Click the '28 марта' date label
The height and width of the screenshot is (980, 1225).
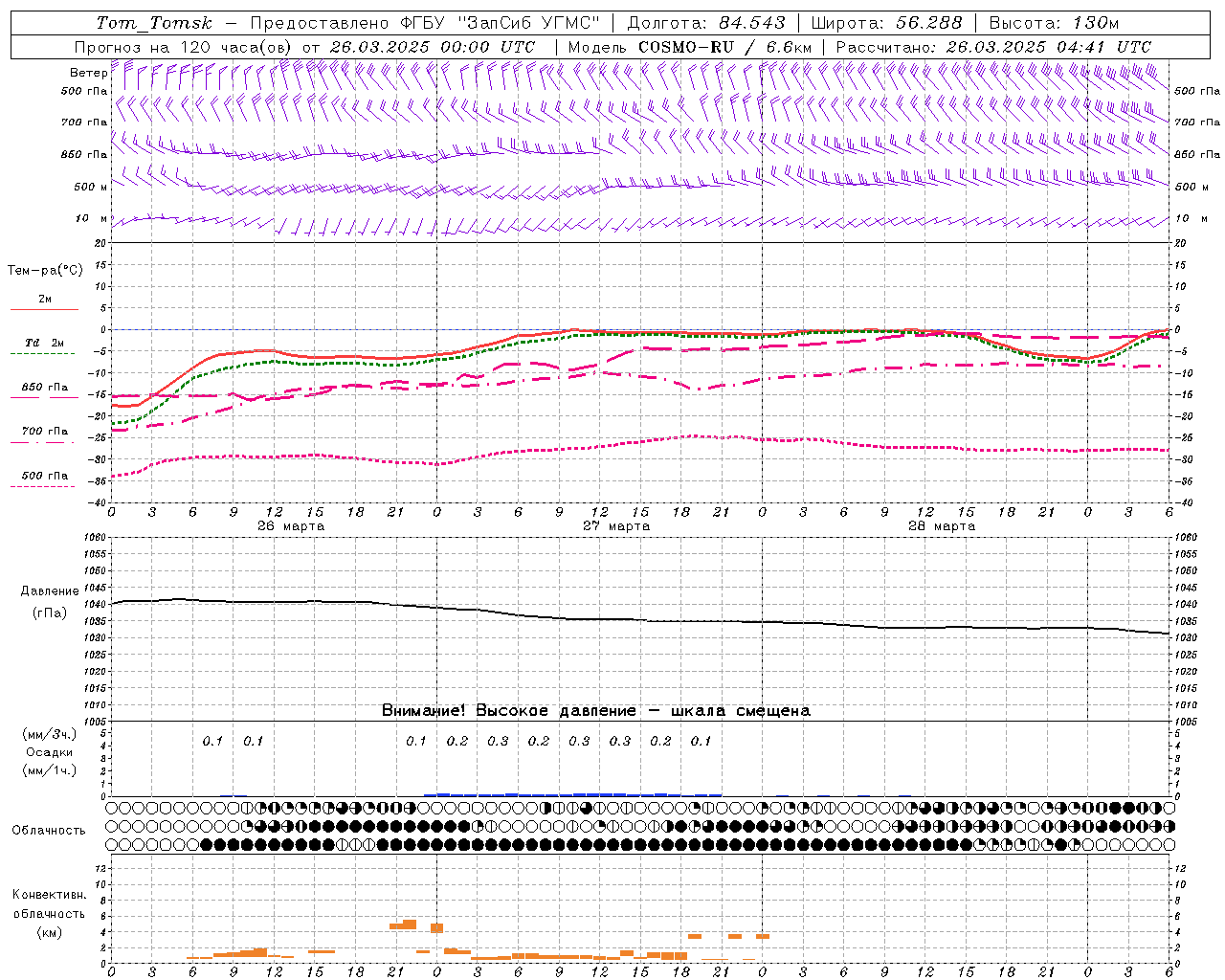point(942,526)
